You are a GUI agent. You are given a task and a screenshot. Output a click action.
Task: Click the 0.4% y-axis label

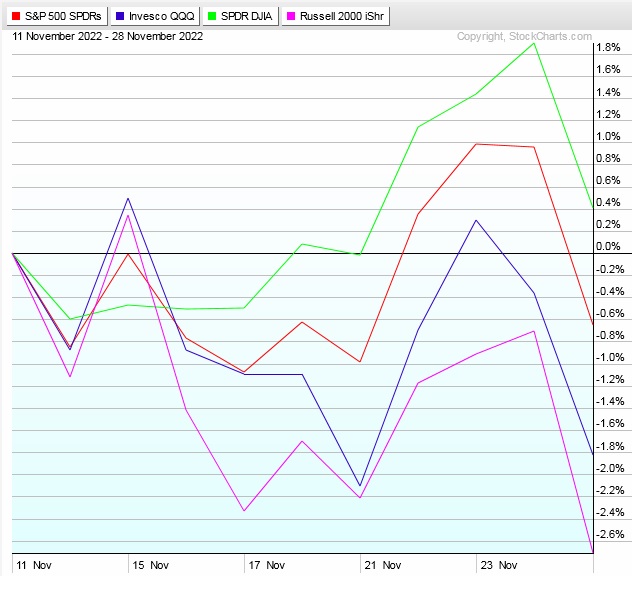[608, 202]
